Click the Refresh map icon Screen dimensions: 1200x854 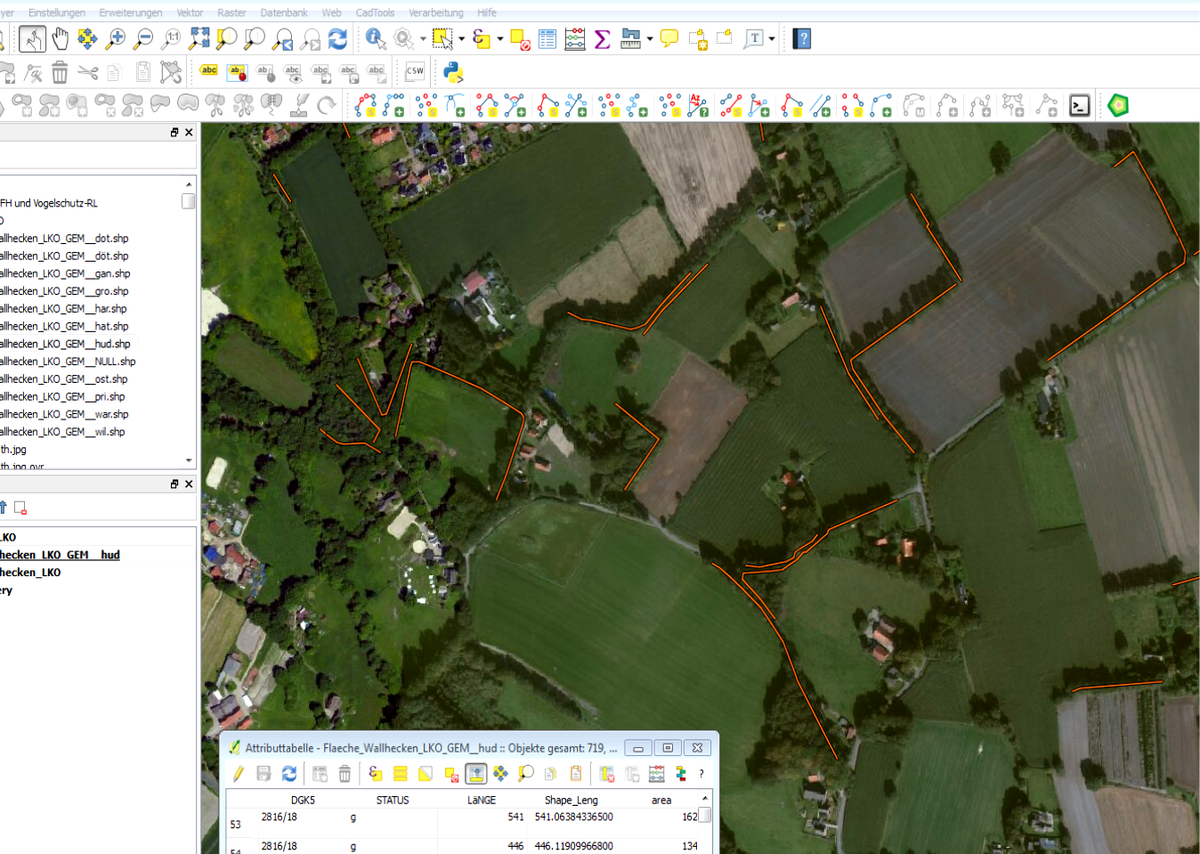point(338,39)
